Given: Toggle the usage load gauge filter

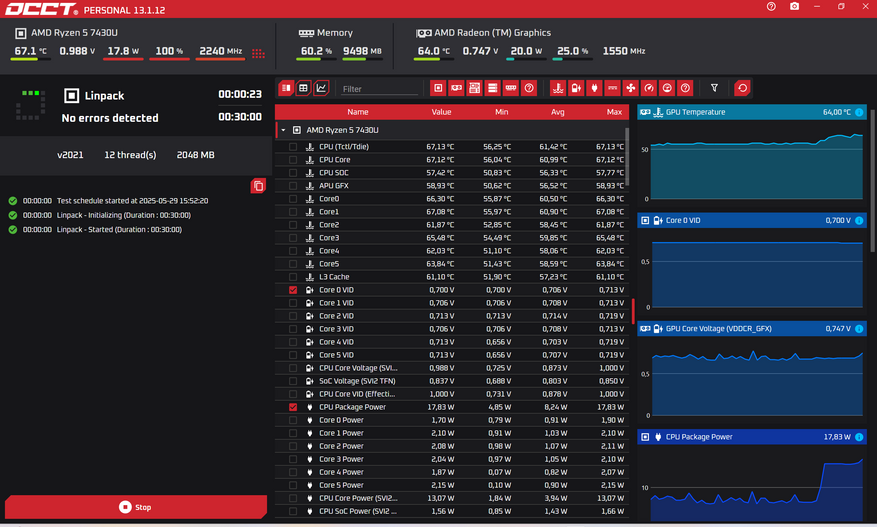Looking at the screenshot, I should pyautogui.click(x=667, y=88).
